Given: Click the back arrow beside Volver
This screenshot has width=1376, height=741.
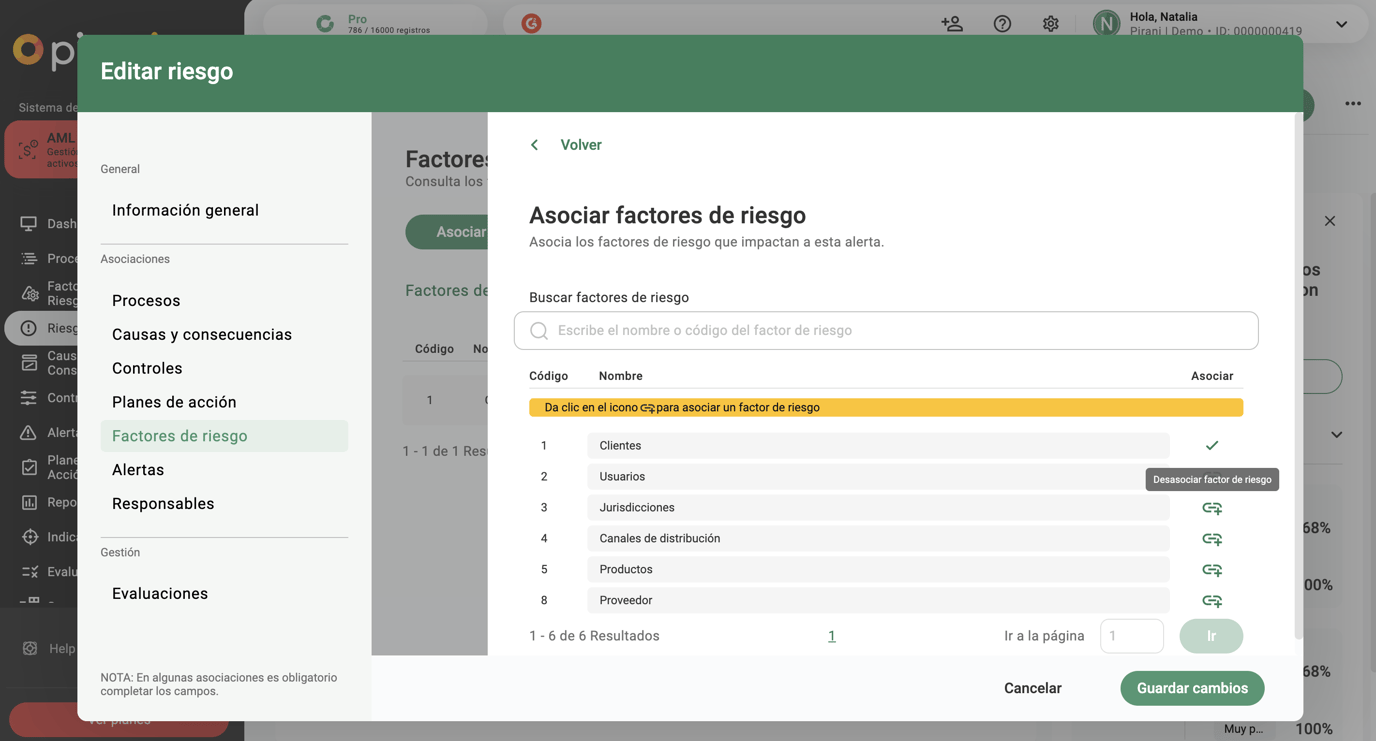Looking at the screenshot, I should click(x=535, y=145).
